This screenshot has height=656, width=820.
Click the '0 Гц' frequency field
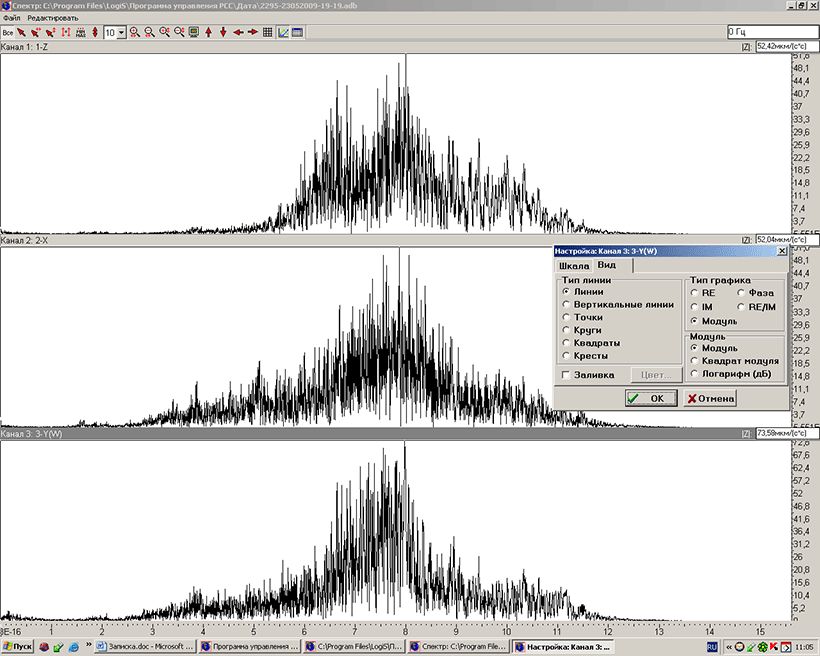pos(770,32)
